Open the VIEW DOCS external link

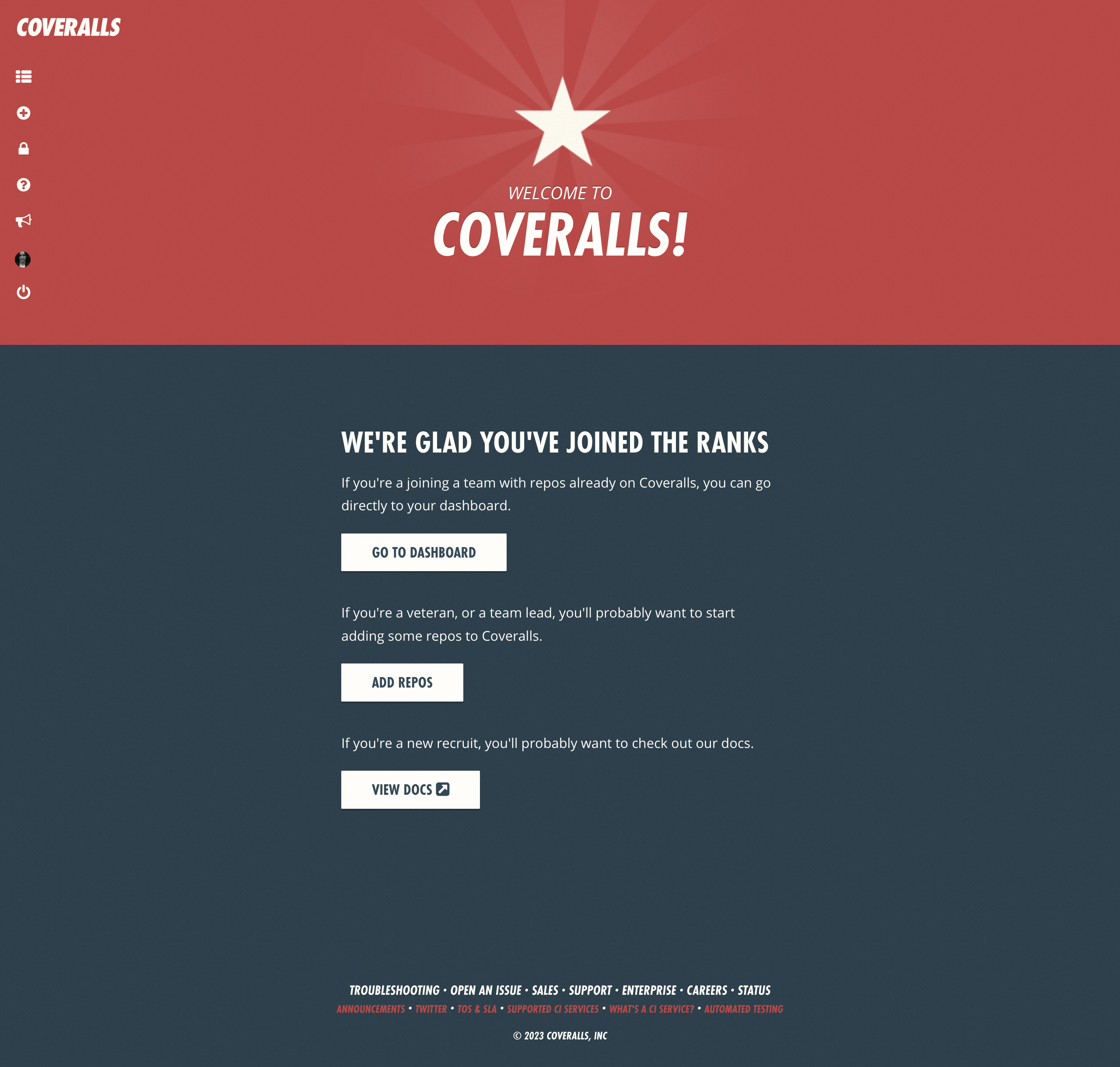pyautogui.click(x=410, y=789)
